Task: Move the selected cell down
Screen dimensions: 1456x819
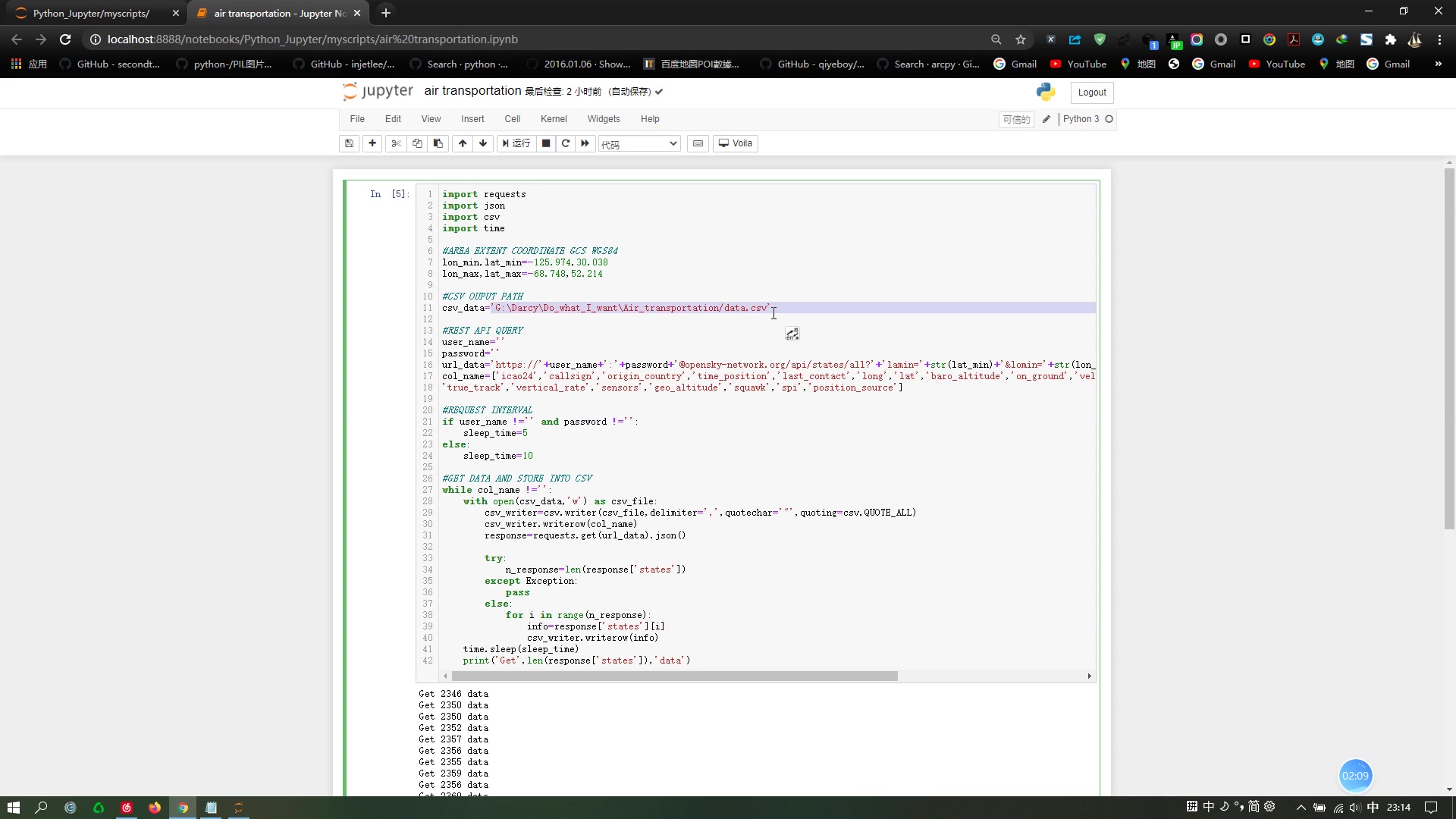Action: (x=483, y=143)
